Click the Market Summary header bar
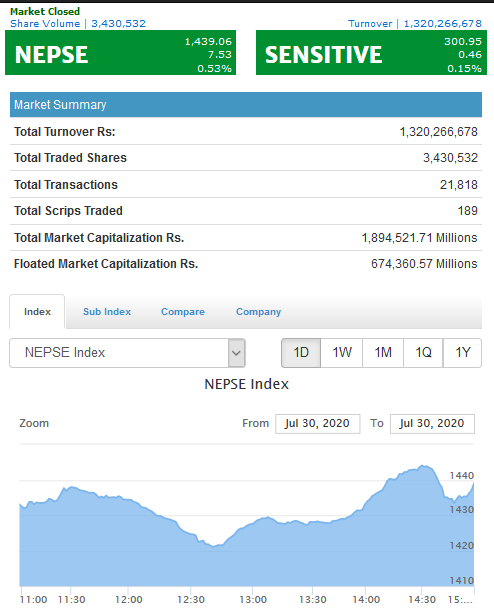The width and height of the screenshot is (494, 610). pos(246,105)
